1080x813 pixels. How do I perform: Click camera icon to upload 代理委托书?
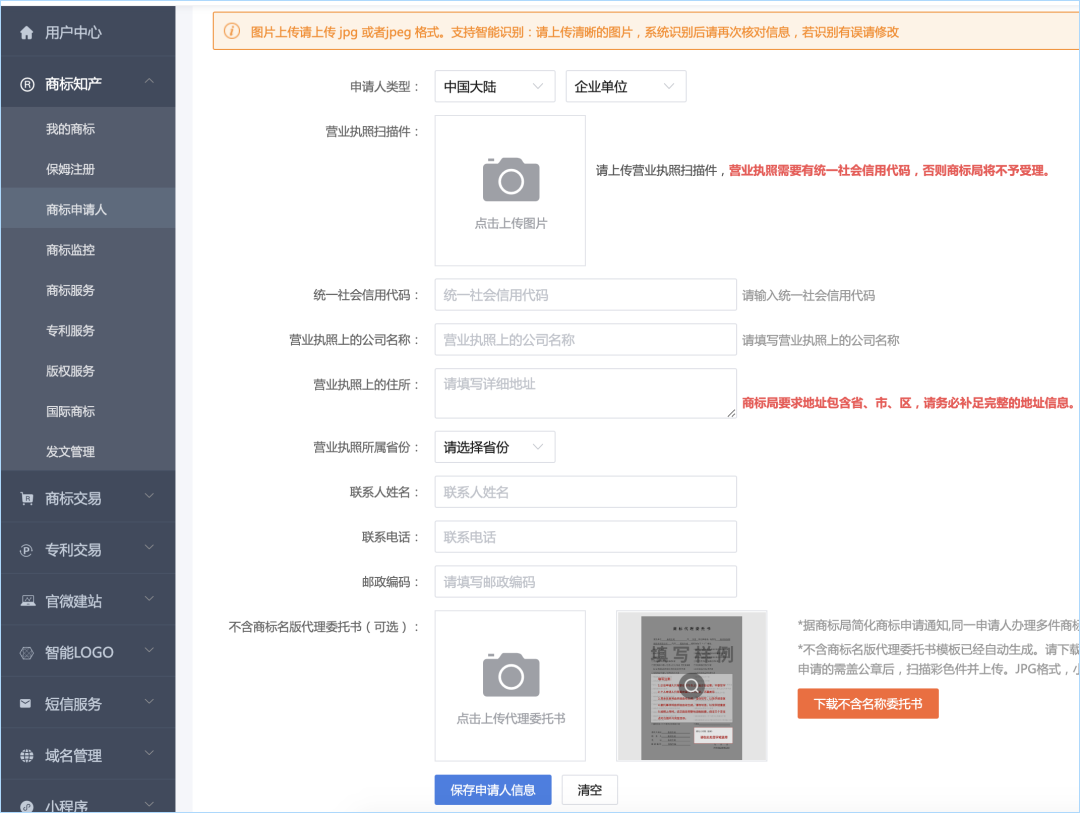[x=510, y=675]
